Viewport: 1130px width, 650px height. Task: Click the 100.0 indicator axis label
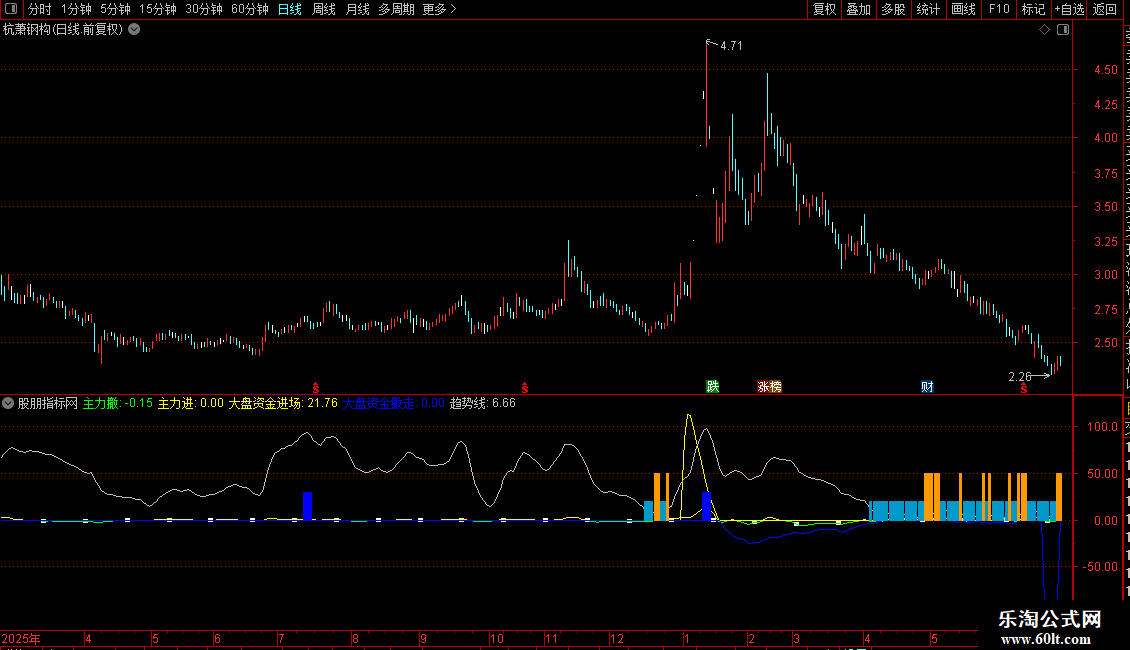(x=1103, y=427)
